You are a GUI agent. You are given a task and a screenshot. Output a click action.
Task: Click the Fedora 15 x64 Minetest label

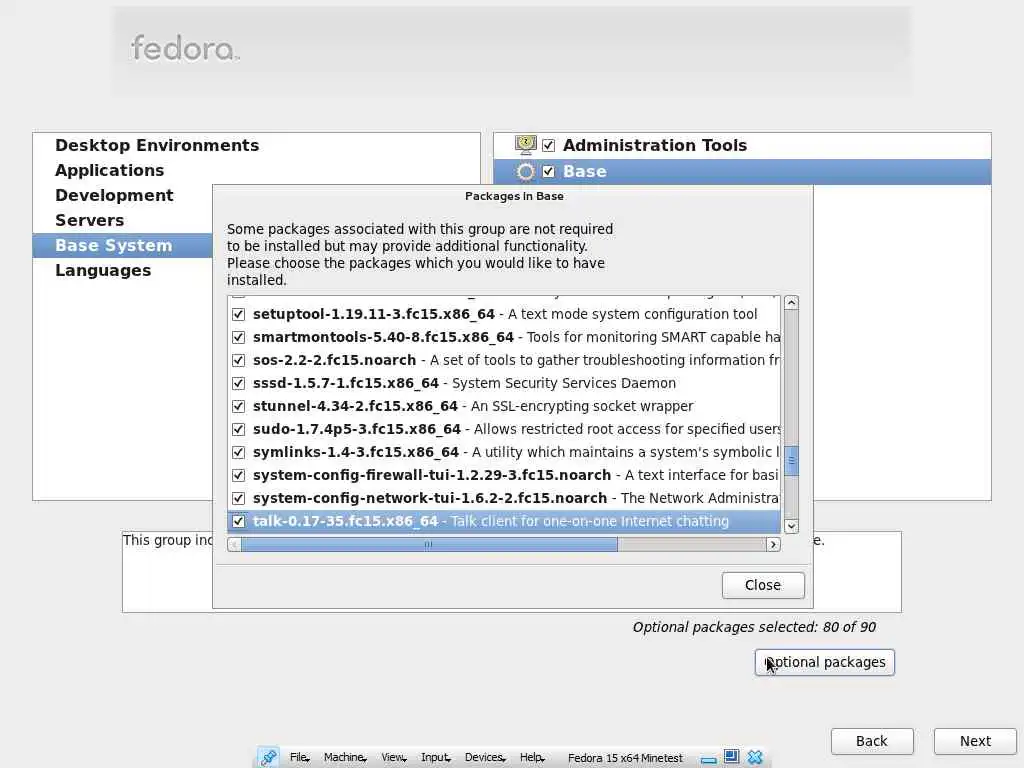(x=625, y=758)
